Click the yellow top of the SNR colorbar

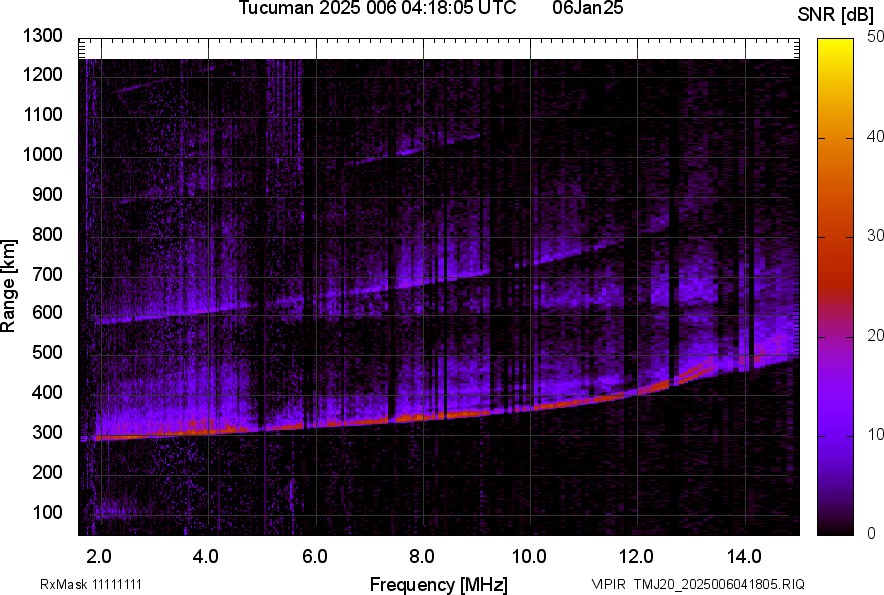point(836,44)
